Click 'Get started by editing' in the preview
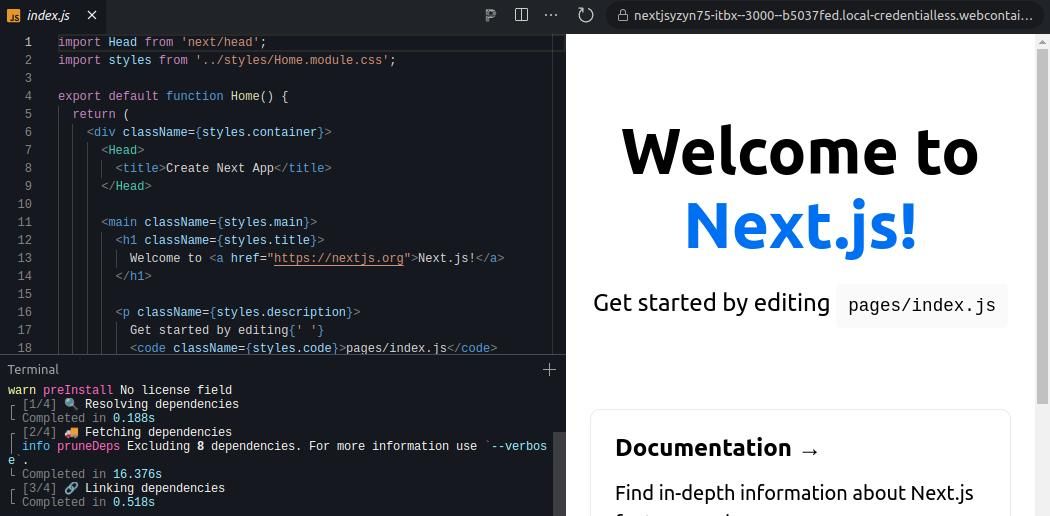The image size is (1050, 516). click(711, 303)
